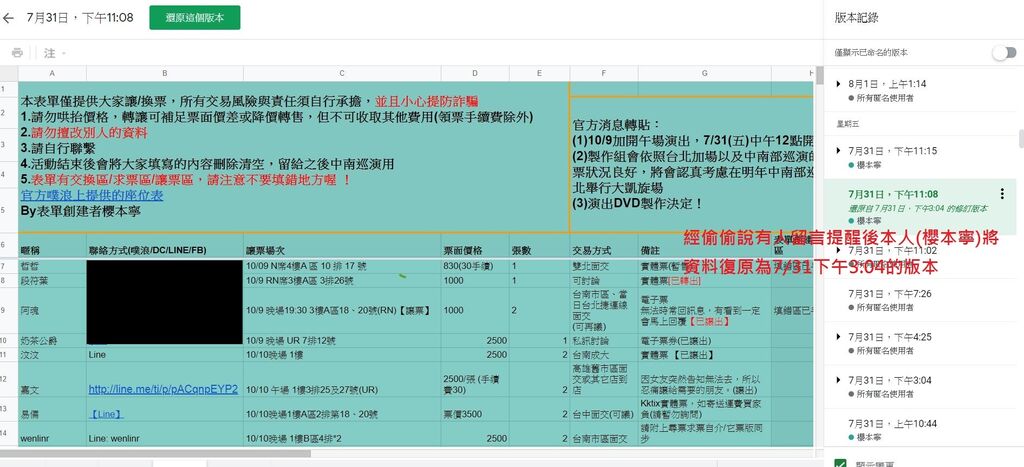This screenshot has height=467, width=1024.
Task: Click the cell containing 段符葉
Action: coord(52,280)
